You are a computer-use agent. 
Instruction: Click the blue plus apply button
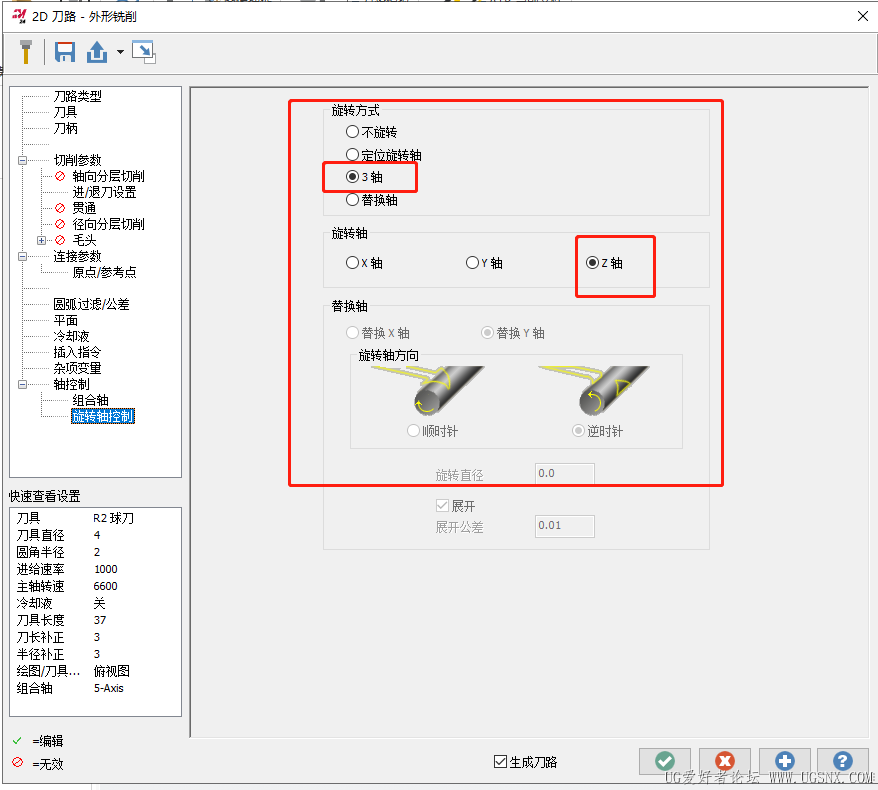[x=784, y=761]
